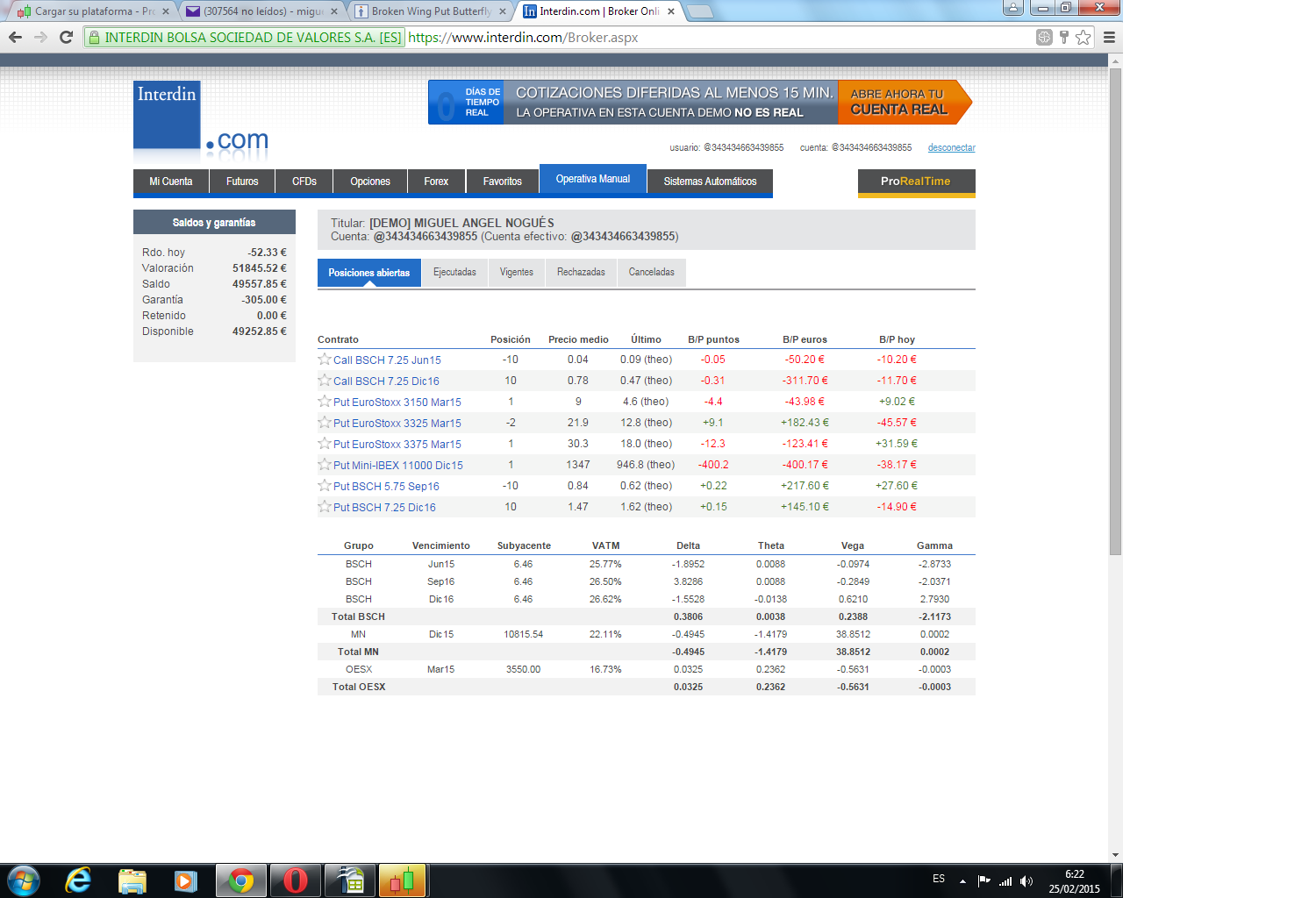This screenshot has width=1316, height=898.
Task: Toggle favorite star for Put EuroStoxx 3325 Mar15
Action: click(325, 422)
